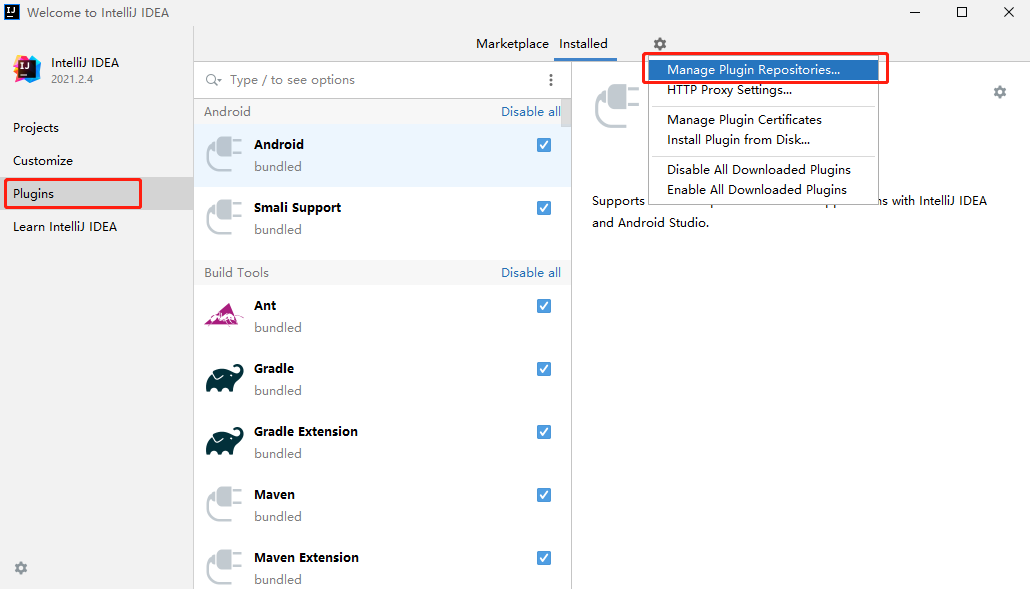Click the Smali Support plugin icon
Screen dimensions: 1030x589
(224, 217)
